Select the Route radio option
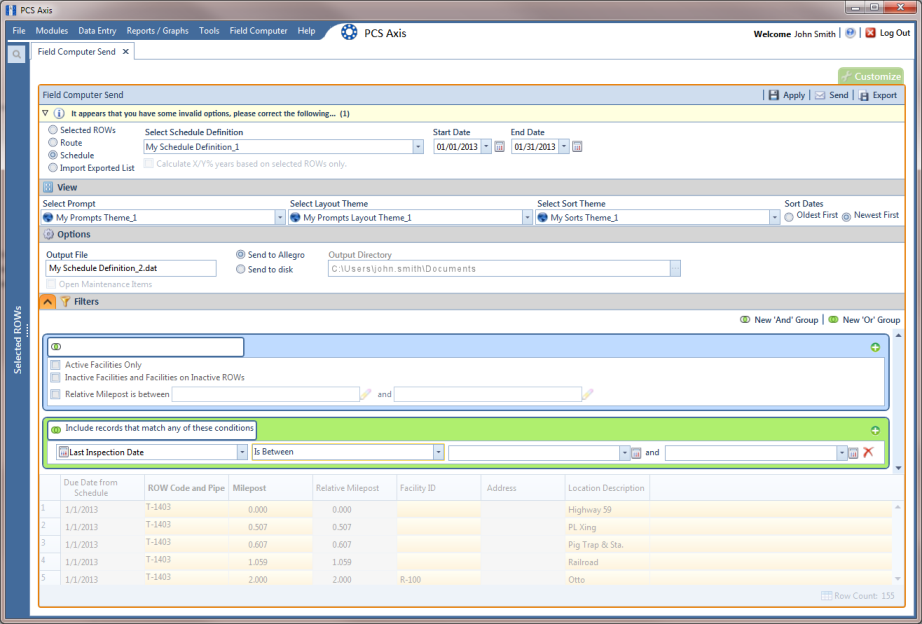922x624 pixels. click(x=53, y=142)
